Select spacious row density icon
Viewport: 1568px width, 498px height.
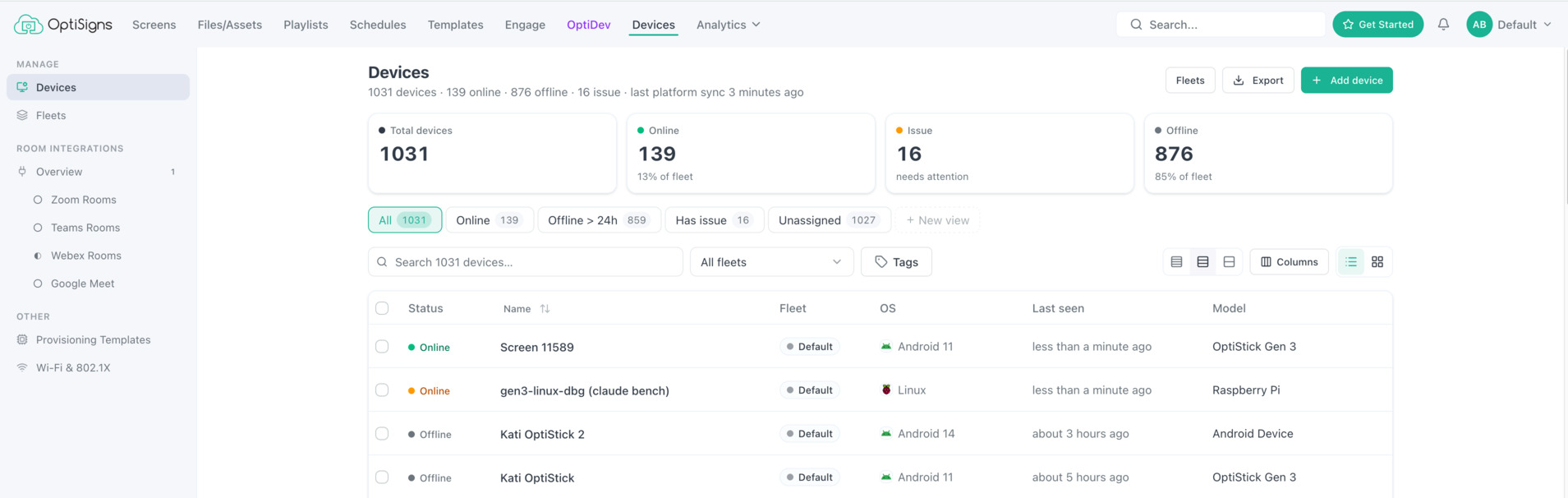[x=1229, y=262]
